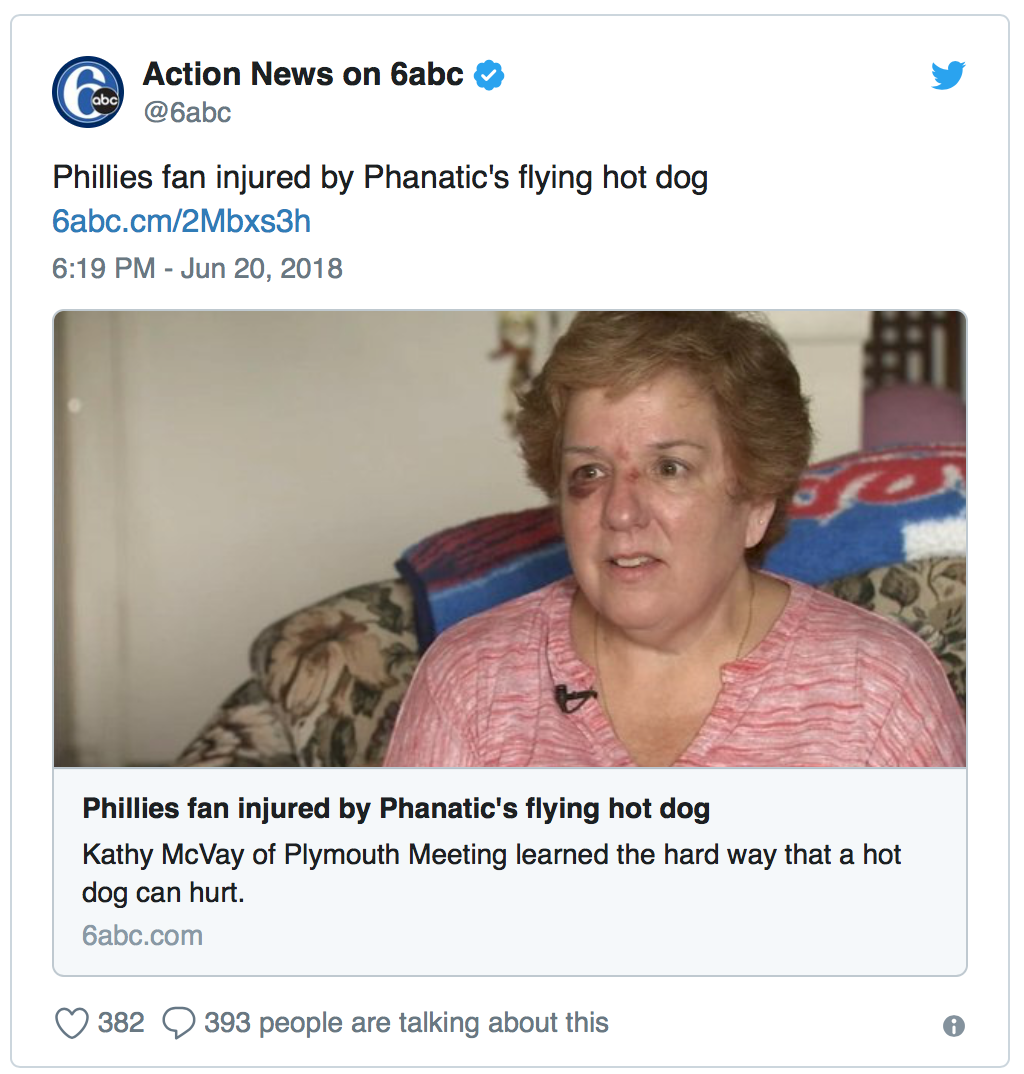Click the Kathy McVay article description text

point(491,873)
